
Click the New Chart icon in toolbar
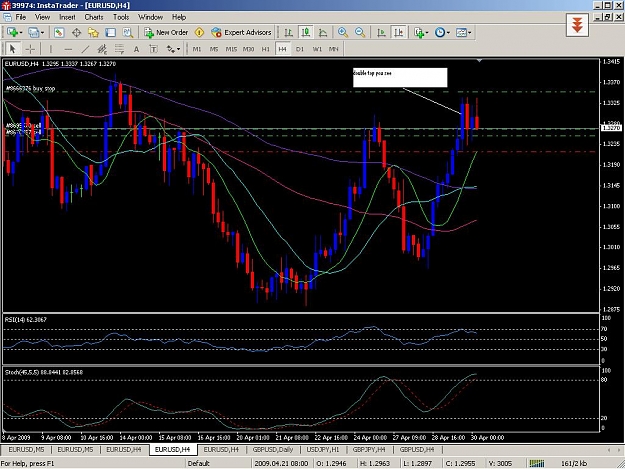pyautogui.click(x=12, y=32)
